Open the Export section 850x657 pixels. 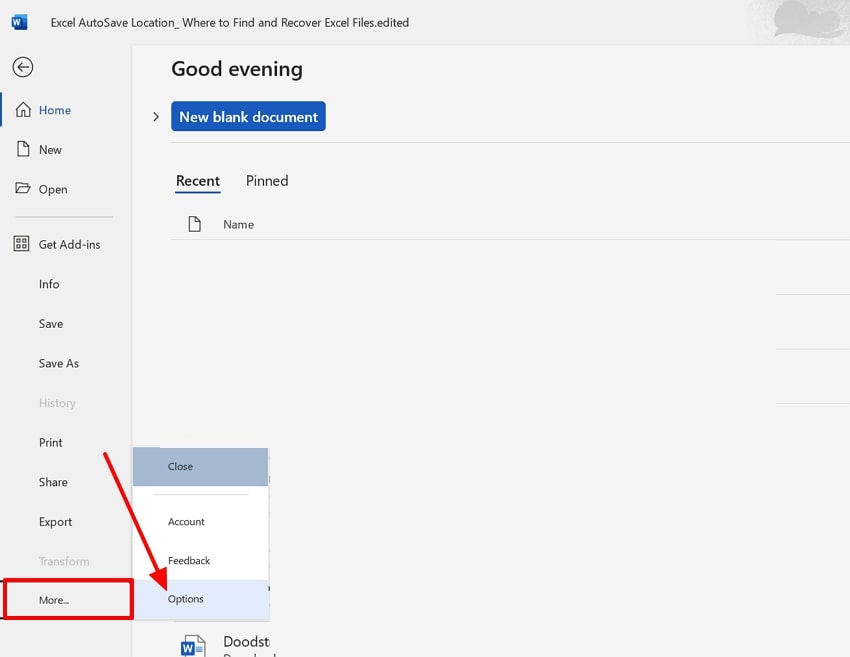[x=55, y=521]
